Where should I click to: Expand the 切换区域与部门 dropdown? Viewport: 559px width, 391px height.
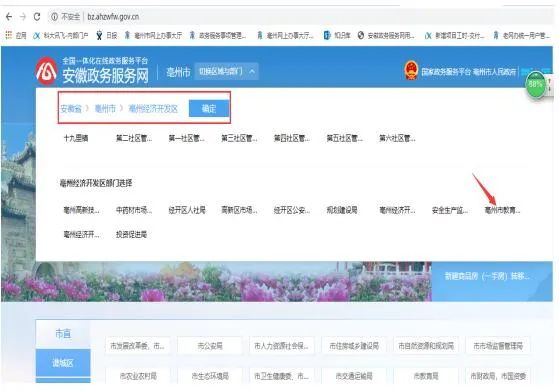pos(226,71)
